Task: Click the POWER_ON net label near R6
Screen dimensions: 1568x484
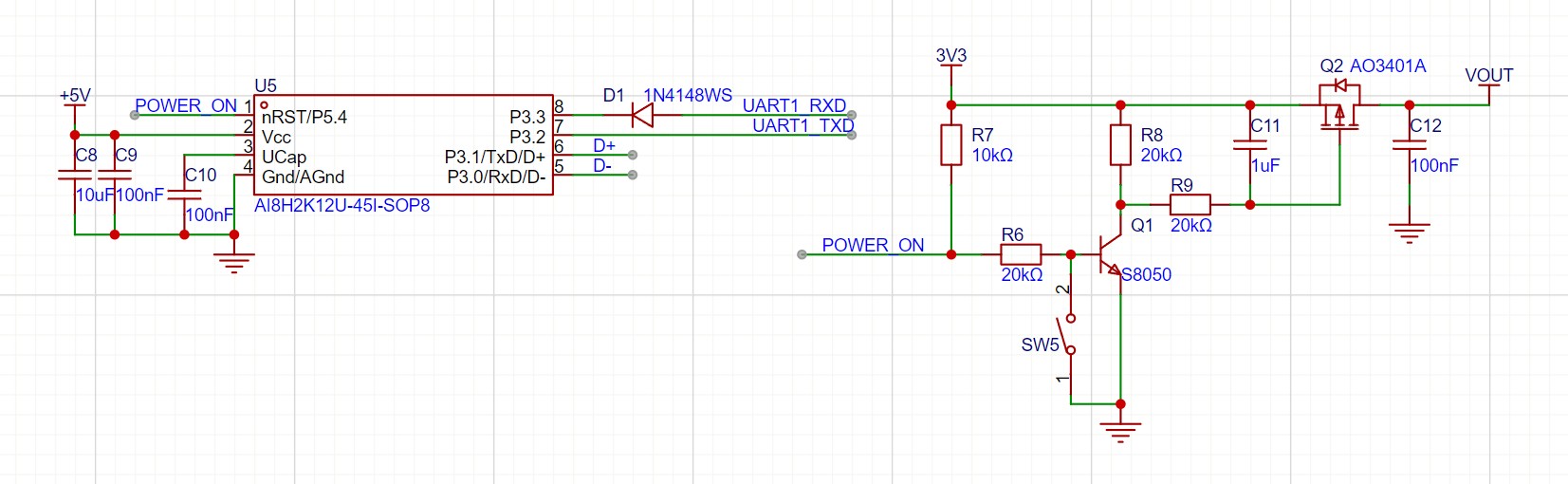Action: pyautogui.click(x=873, y=245)
